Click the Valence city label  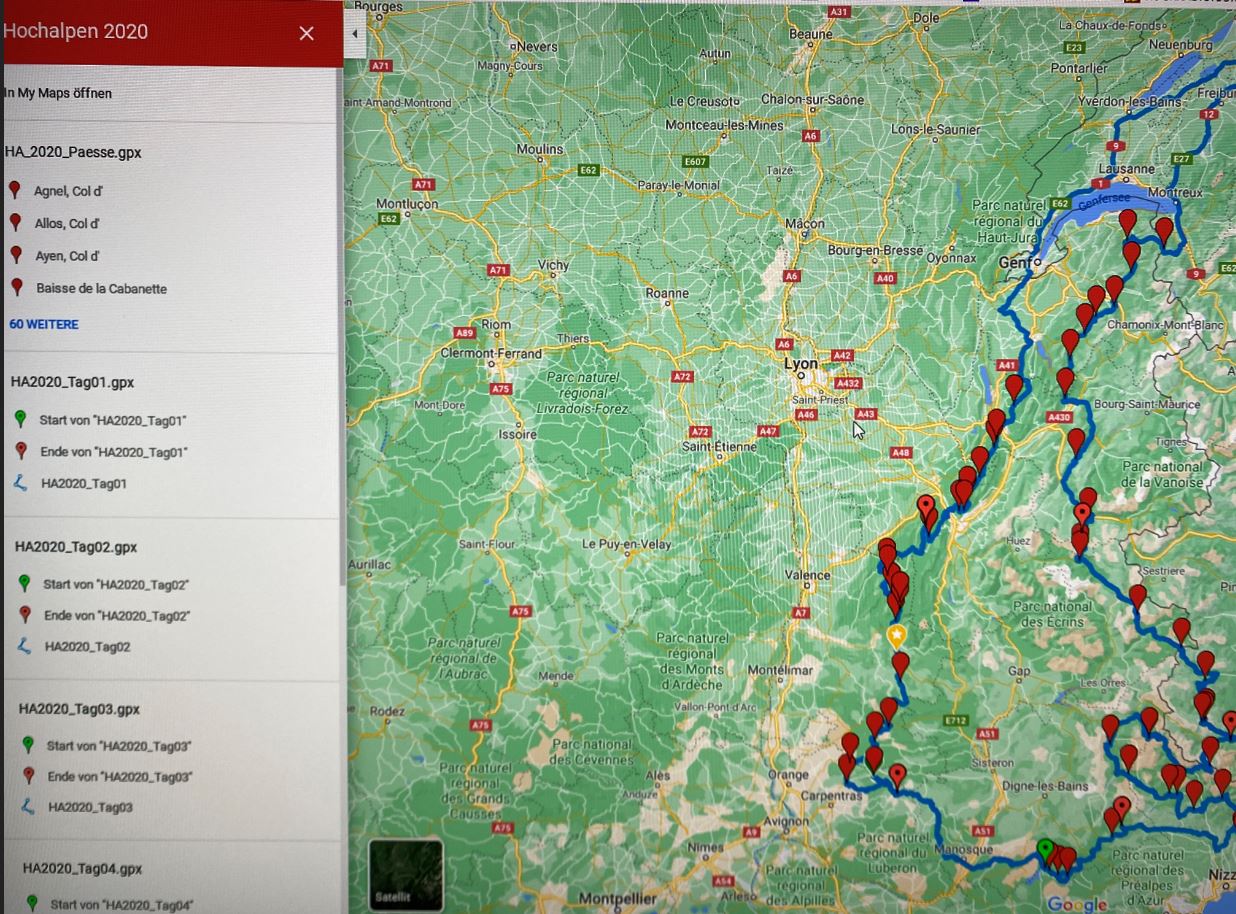click(807, 575)
